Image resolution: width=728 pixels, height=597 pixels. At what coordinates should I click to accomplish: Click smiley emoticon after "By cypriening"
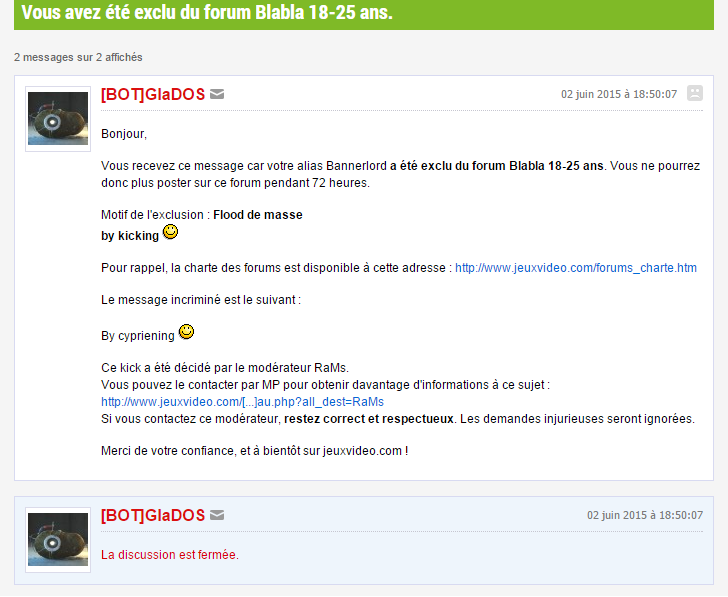pyautogui.click(x=187, y=331)
